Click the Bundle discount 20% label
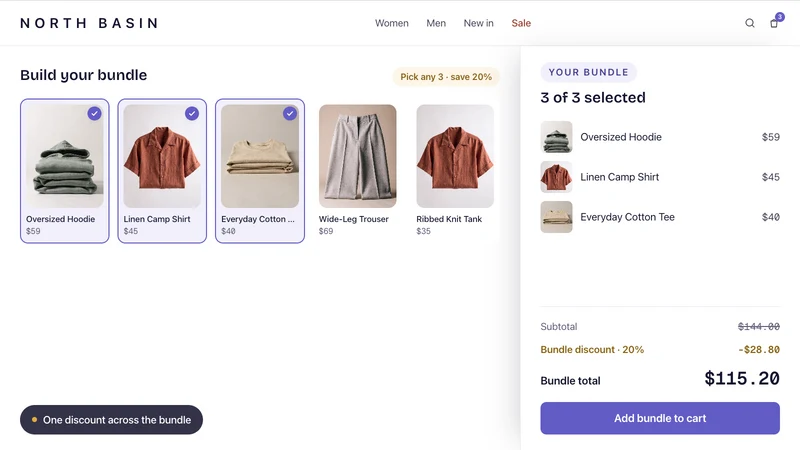The height and width of the screenshot is (450, 800). (x=592, y=349)
